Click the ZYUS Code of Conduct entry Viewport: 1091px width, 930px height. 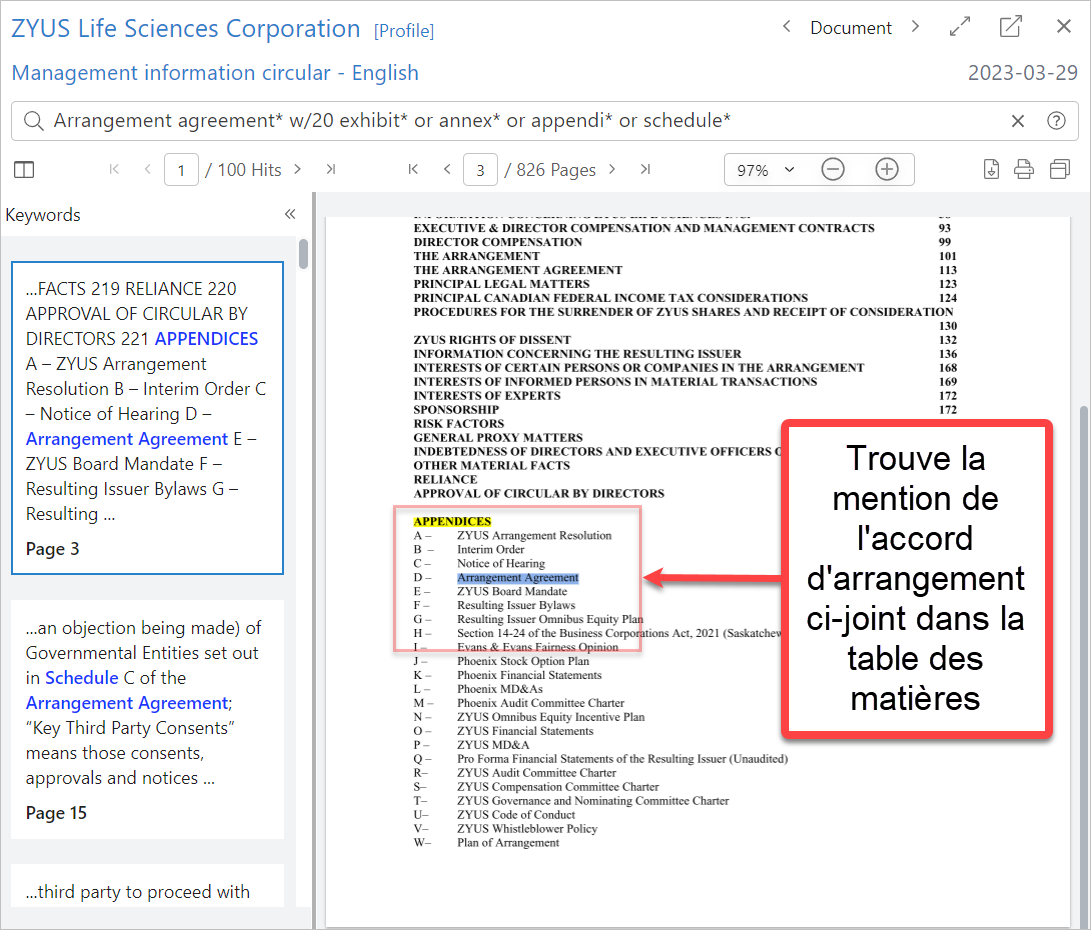click(516, 815)
